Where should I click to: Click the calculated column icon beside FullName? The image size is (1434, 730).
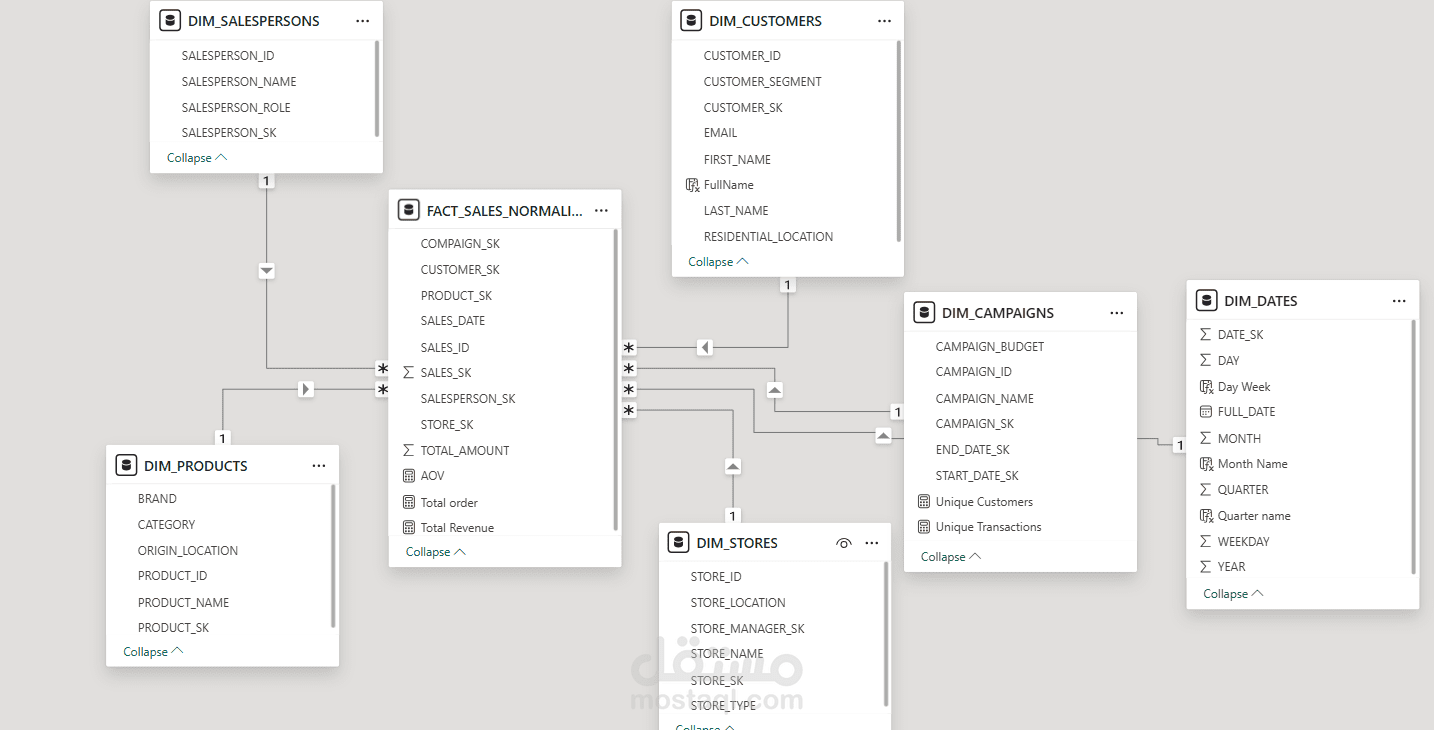coord(692,185)
